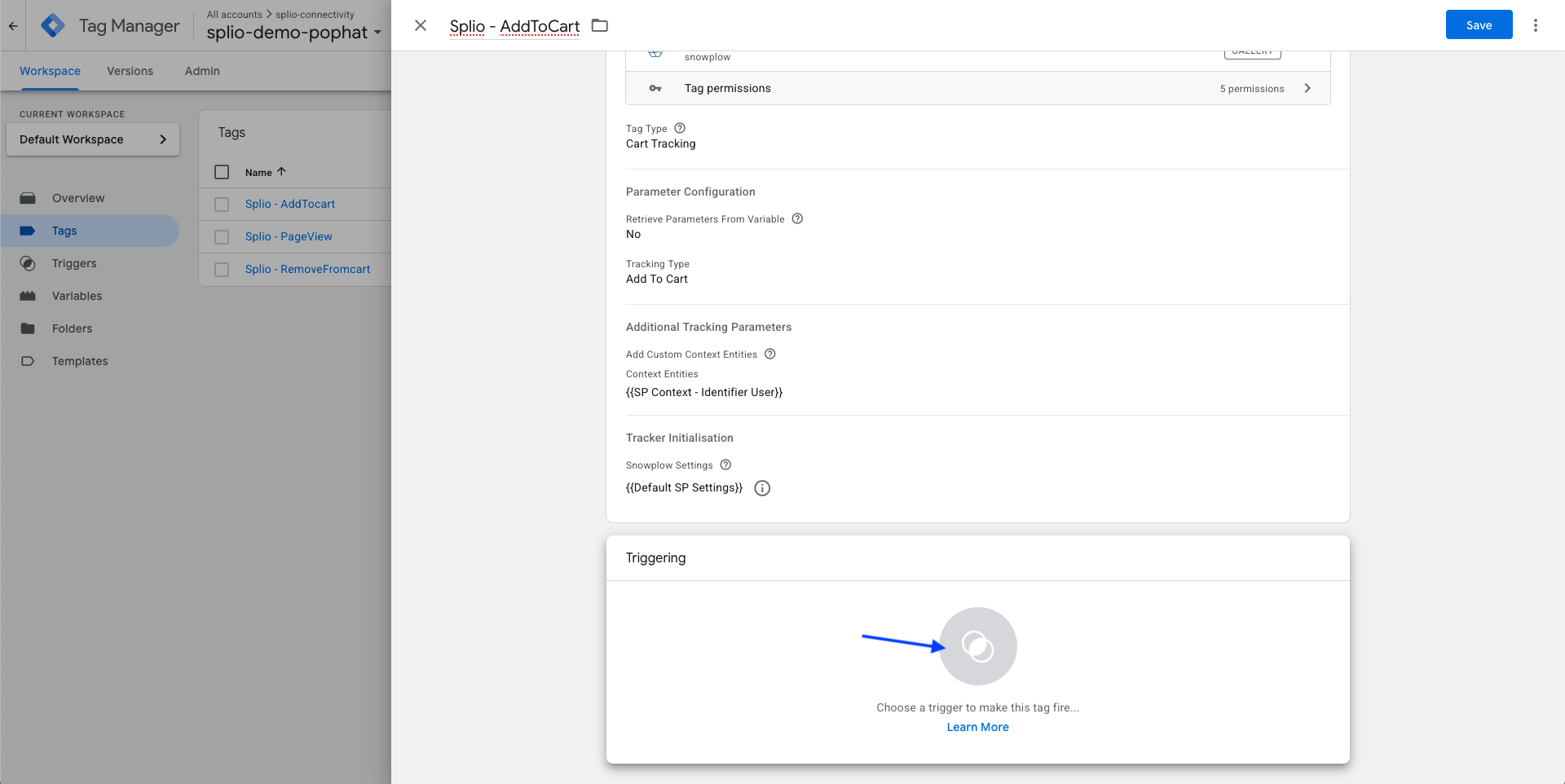Image resolution: width=1565 pixels, height=784 pixels.
Task: Check the Splio - RemoveFromcart row checkbox
Action: coord(222,270)
